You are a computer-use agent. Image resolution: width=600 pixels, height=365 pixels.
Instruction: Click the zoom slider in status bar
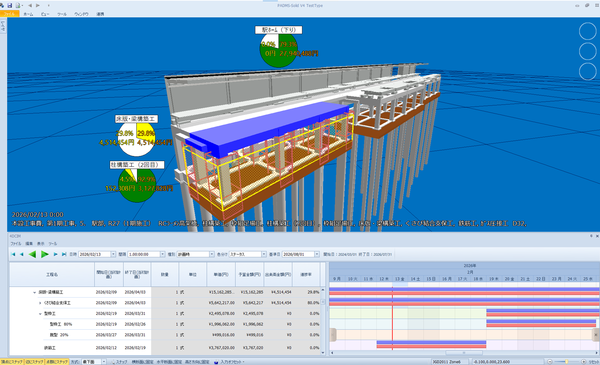[x=567, y=362]
